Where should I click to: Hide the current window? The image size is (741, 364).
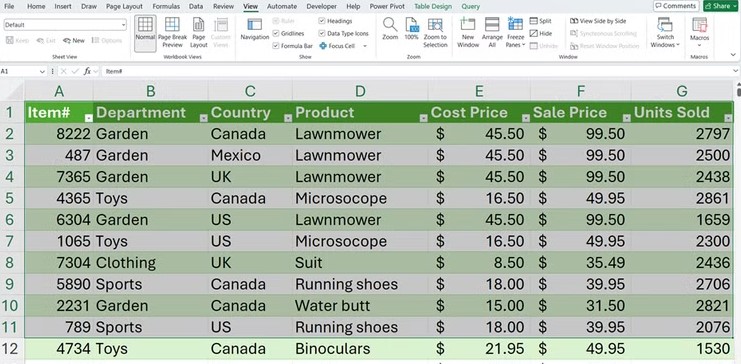click(541, 33)
